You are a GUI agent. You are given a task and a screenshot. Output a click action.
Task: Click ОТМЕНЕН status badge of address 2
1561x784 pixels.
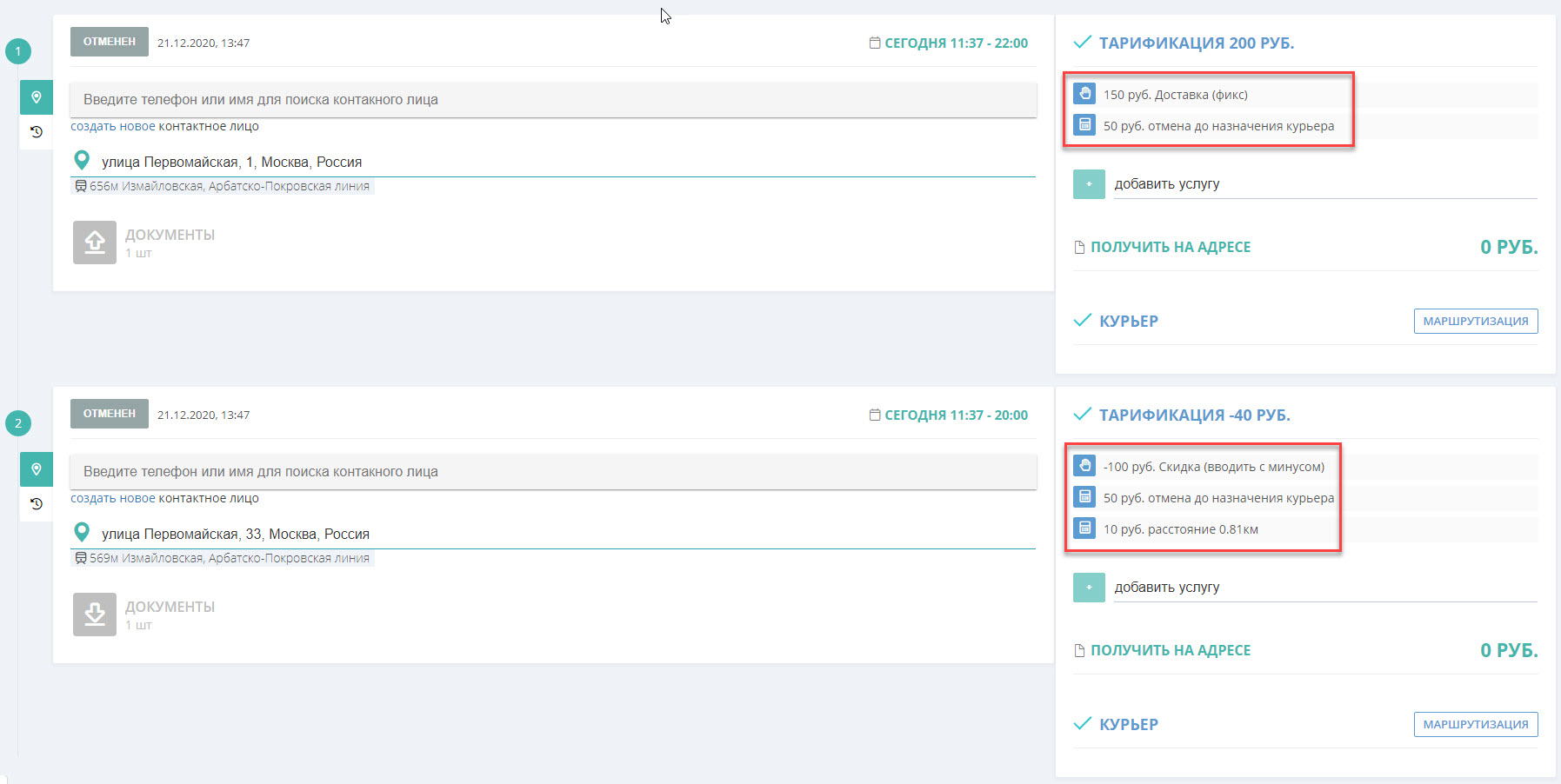point(110,414)
